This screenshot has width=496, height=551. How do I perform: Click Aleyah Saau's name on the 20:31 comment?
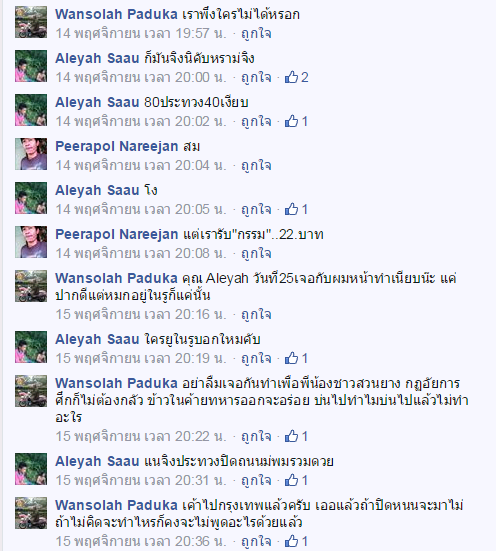pos(97,461)
